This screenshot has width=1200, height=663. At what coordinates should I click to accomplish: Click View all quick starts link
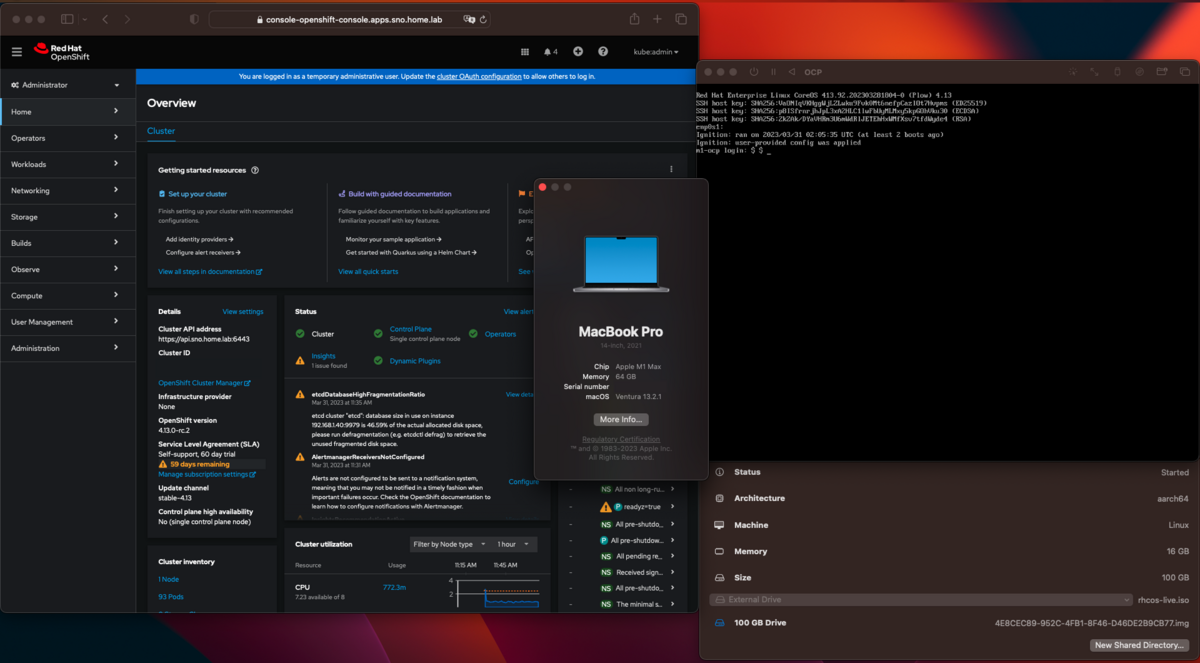[368, 272]
